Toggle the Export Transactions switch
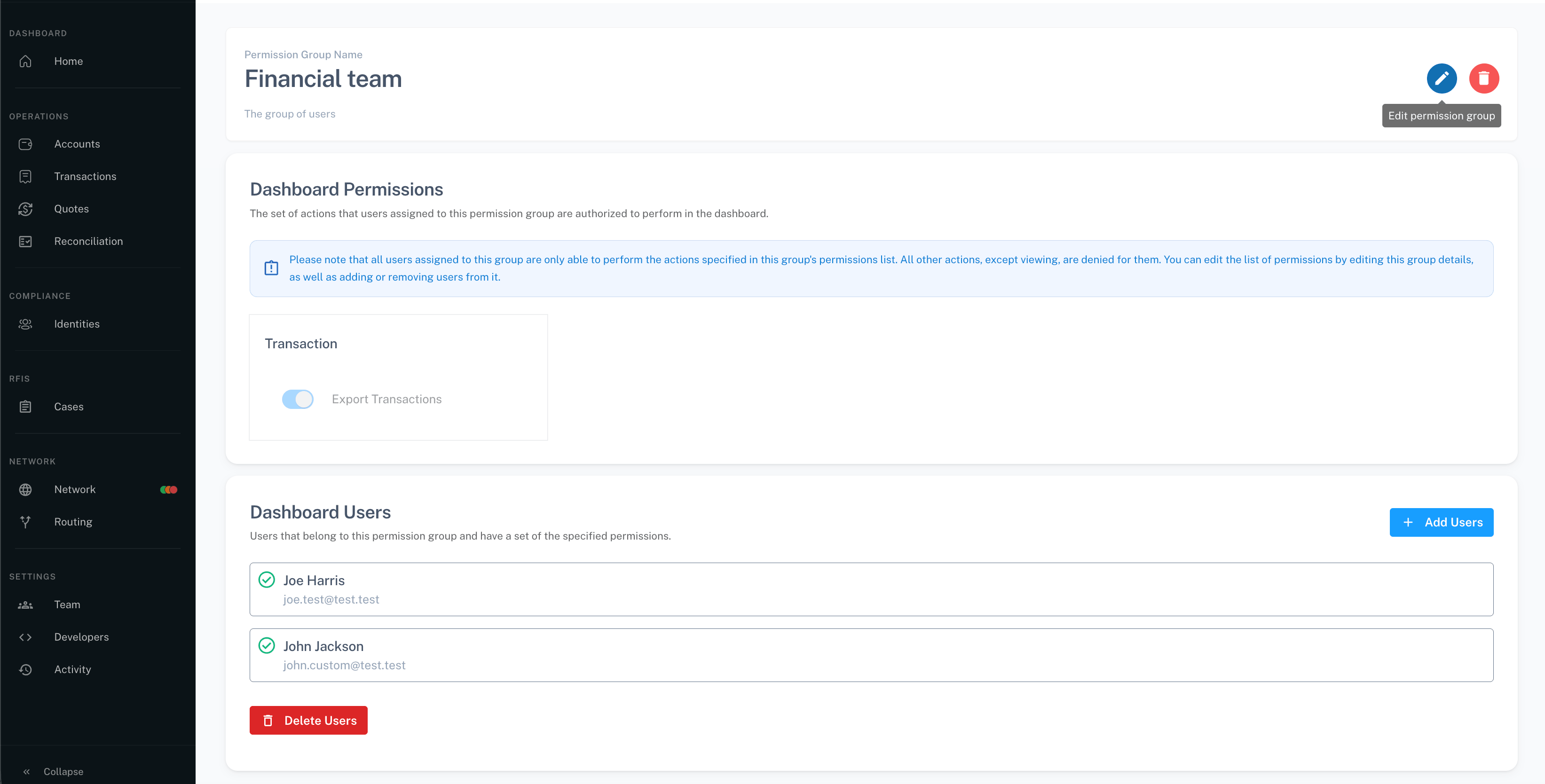Viewport: 1545px width, 784px height. tap(298, 399)
